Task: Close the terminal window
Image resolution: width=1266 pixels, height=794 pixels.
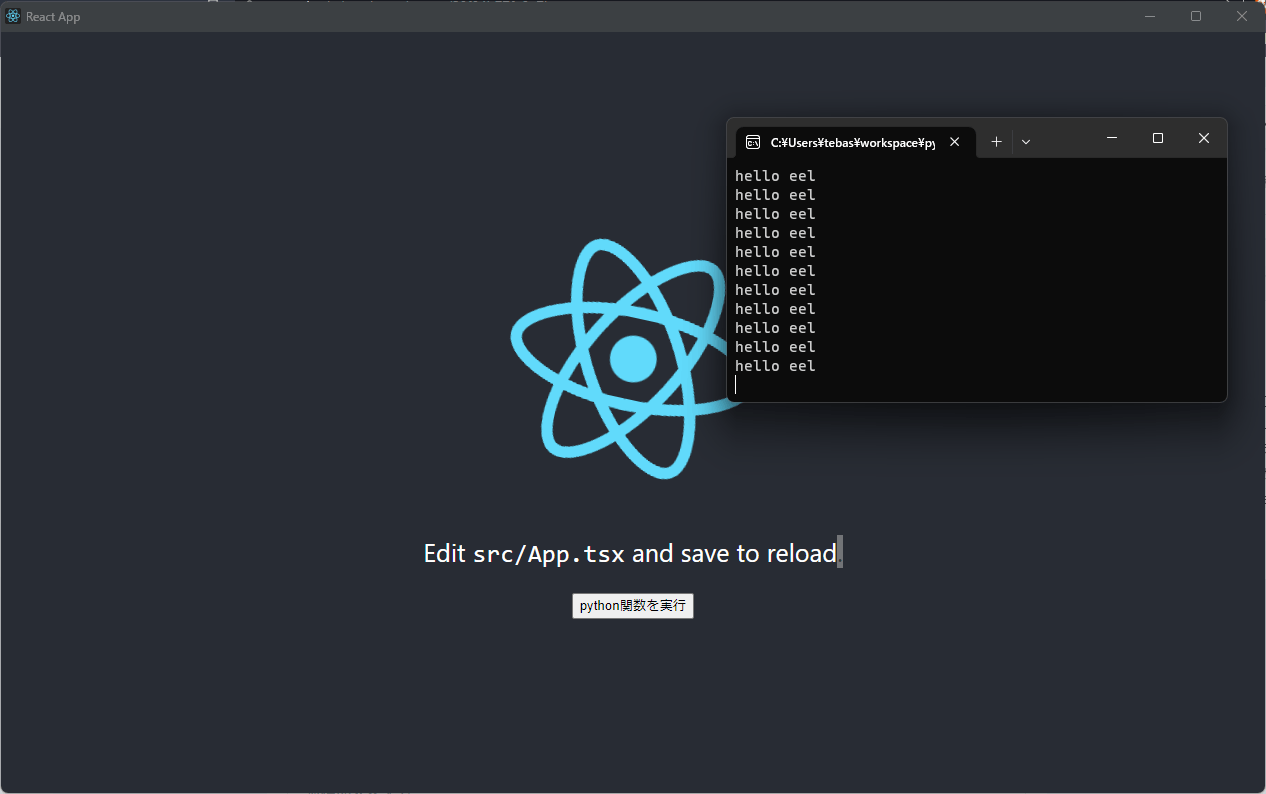Action: (x=1204, y=138)
